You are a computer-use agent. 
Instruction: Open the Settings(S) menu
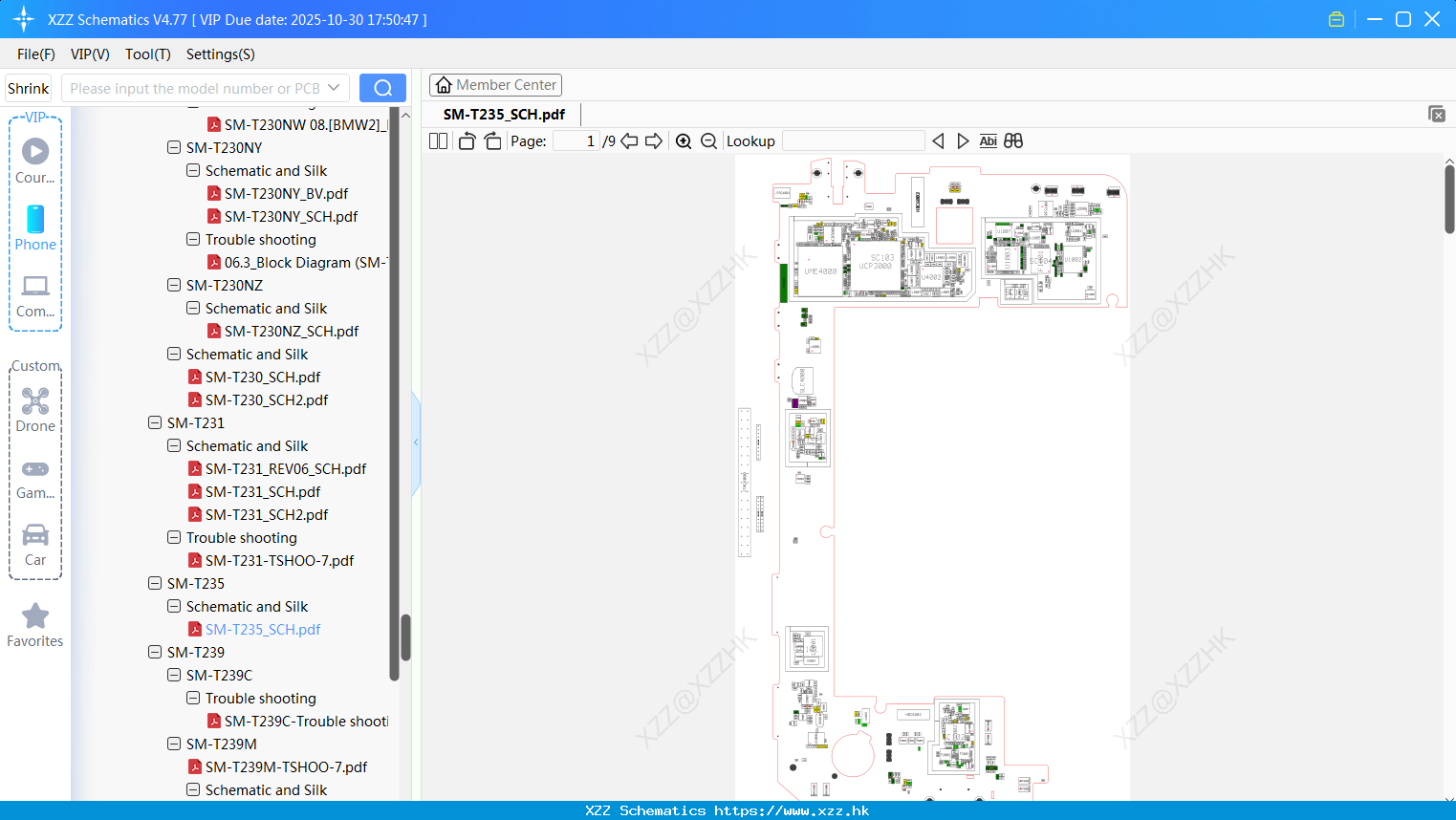pos(221,54)
